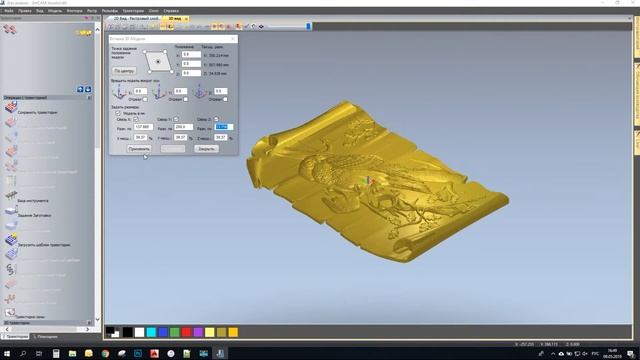The height and width of the screenshot is (360, 640).
Task: Click the Применить button
Action: tap(139, 149)
